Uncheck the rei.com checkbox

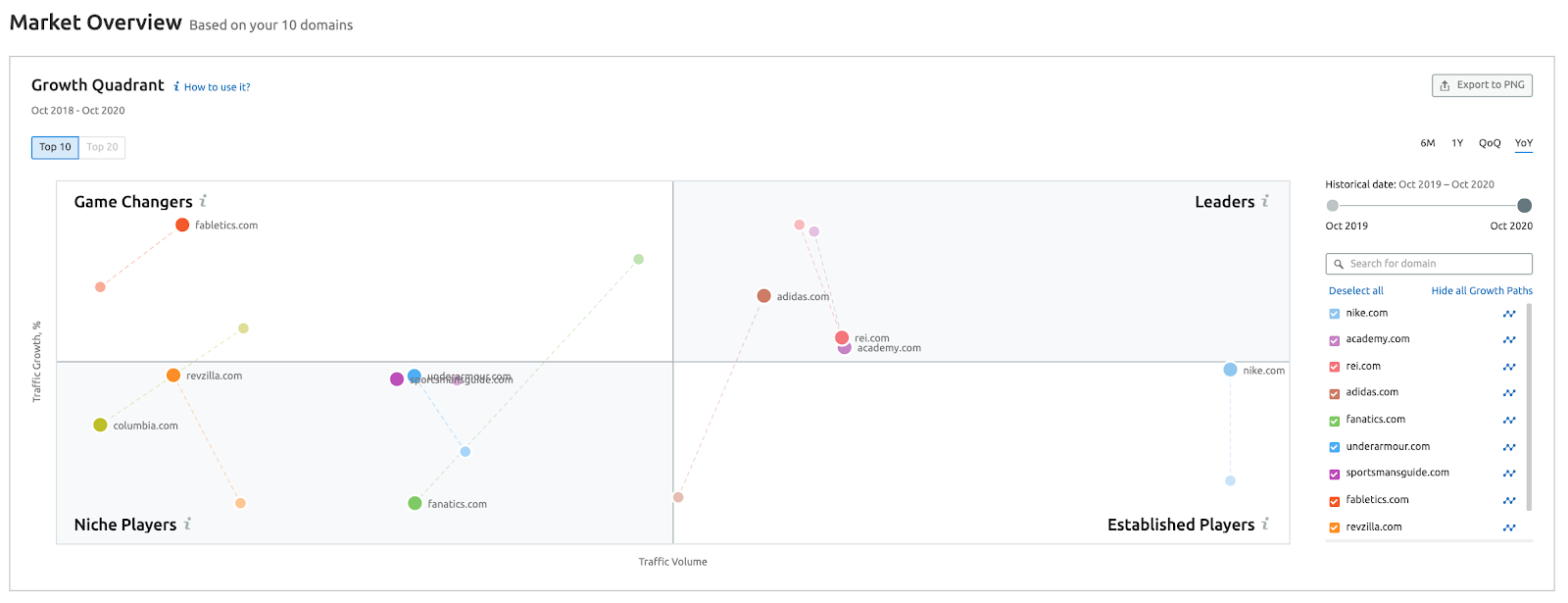(1334, 367)
